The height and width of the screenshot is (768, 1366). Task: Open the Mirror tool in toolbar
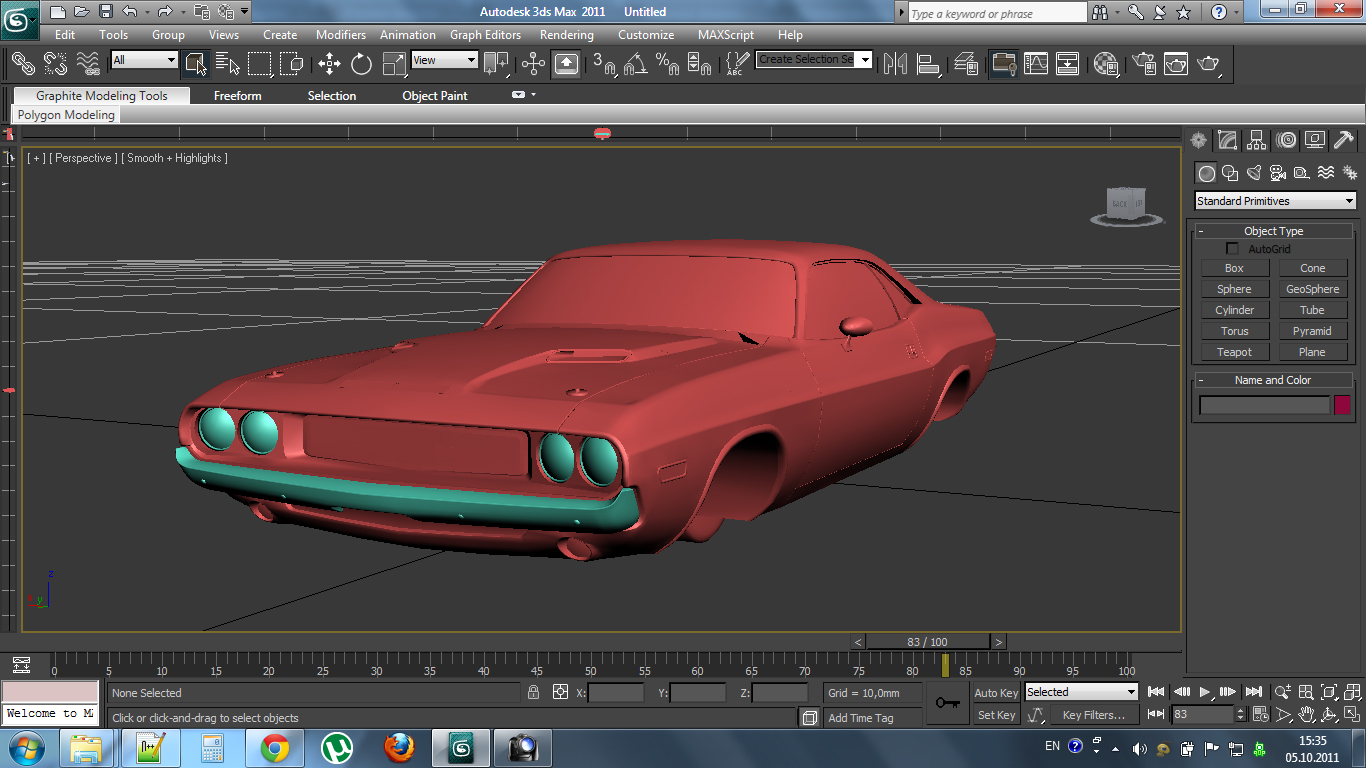895,64
